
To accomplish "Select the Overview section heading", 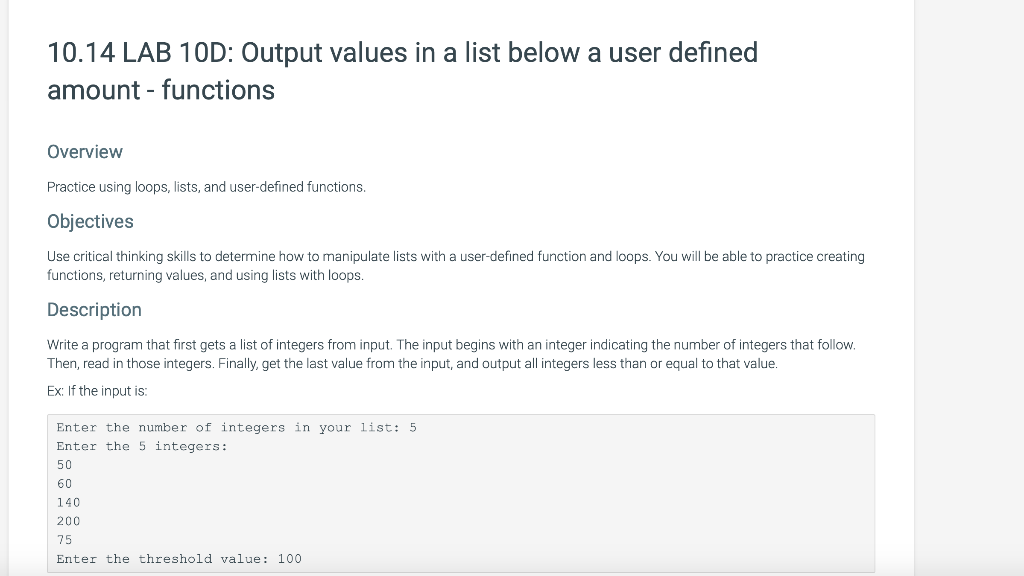I will point(85,152).
